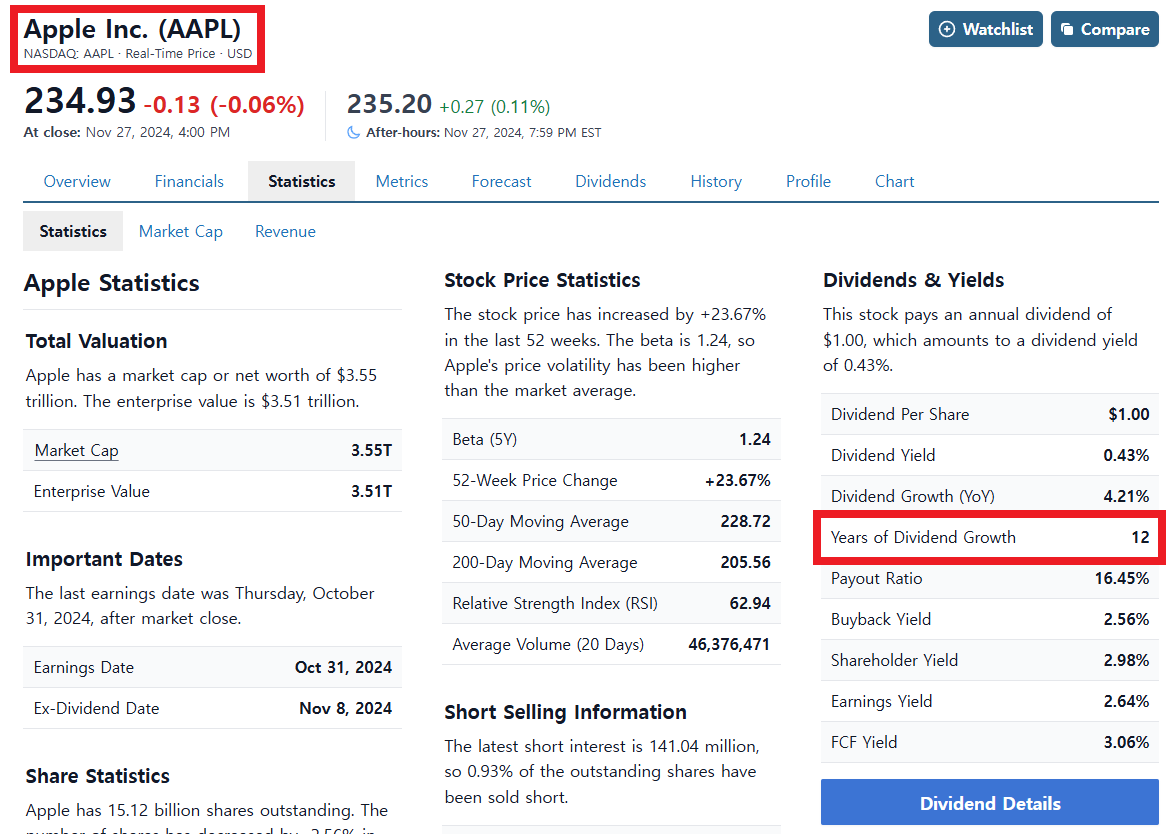Screen dimensions: 1170x834
Task: Open the Market Cap sub-tab
Action: (181, 231)
